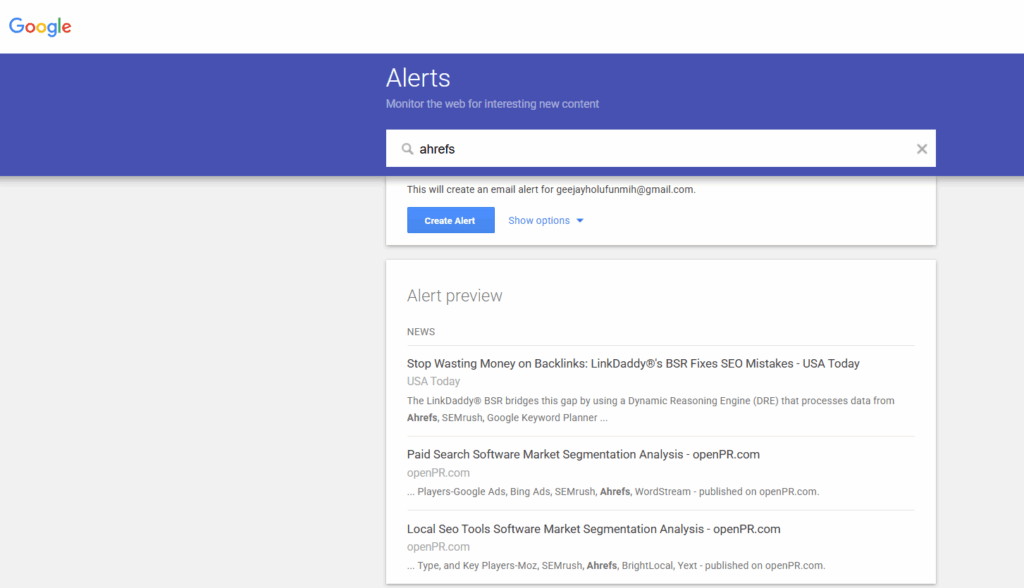Click into the alert search field
The image size is (1024, 588).
click(x=660, y=148)
